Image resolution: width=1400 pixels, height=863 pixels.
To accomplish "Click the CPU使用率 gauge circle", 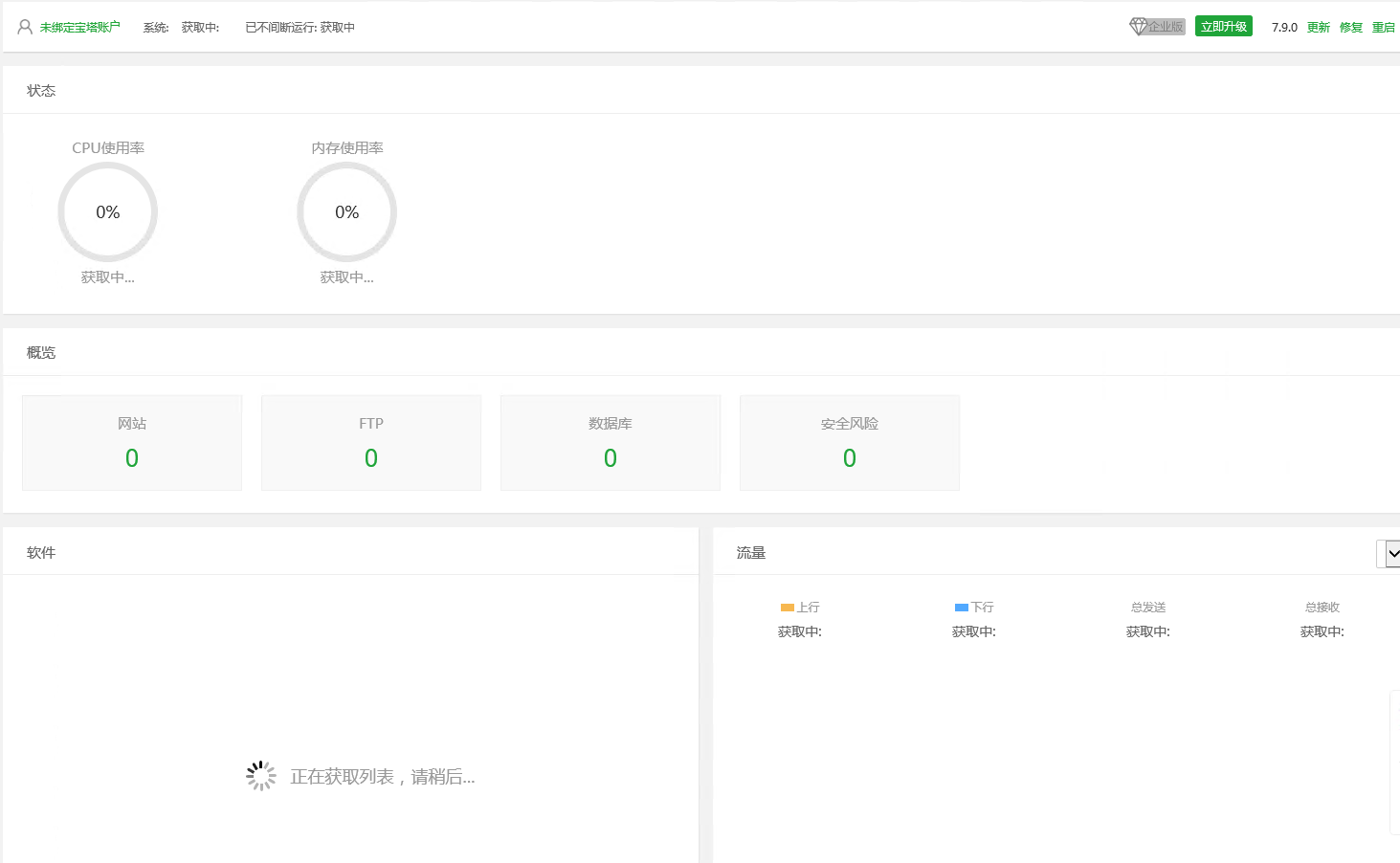I will pyautogui.click(x=108, y=212).
